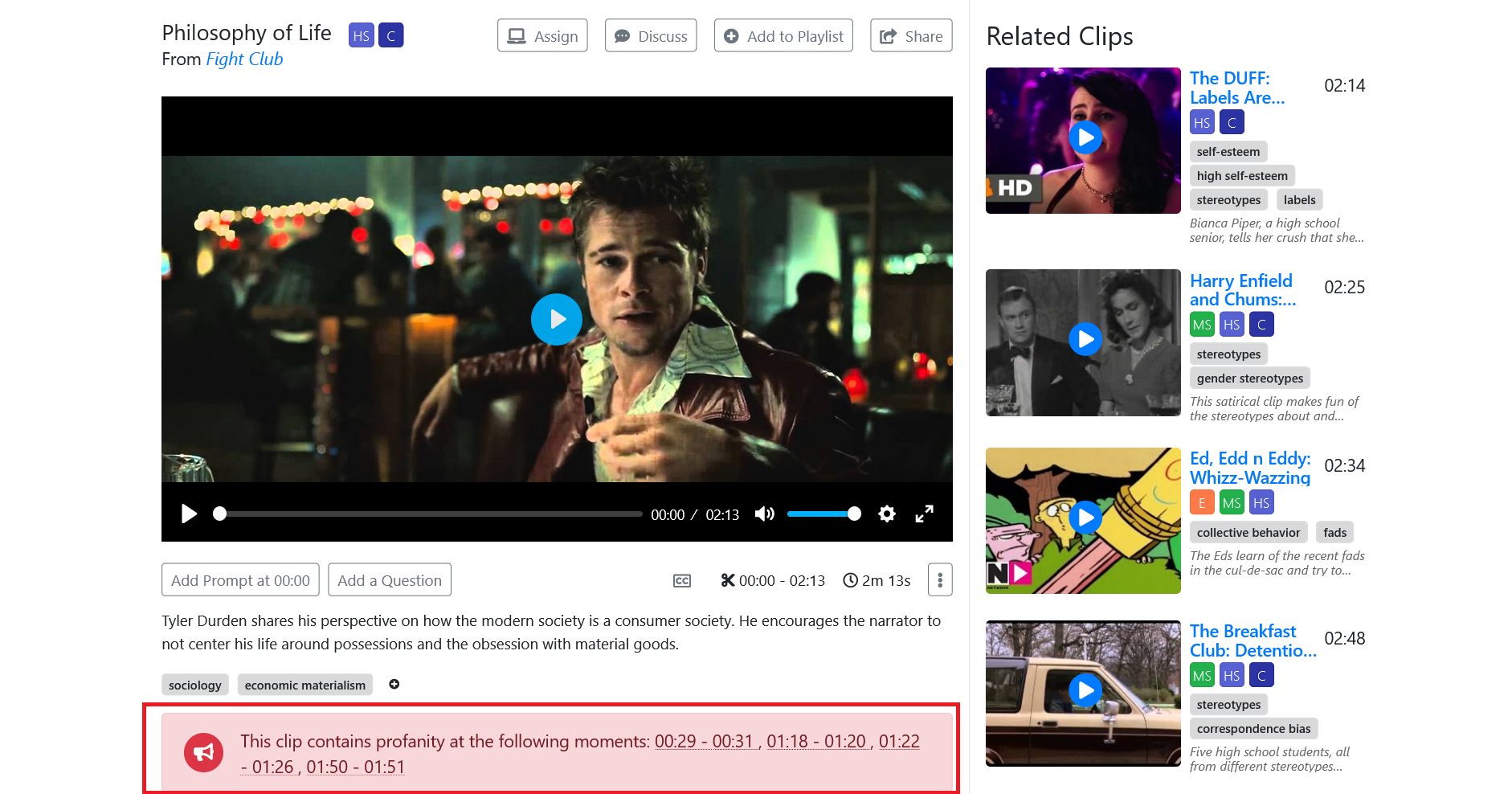The image size is (1512, 794).
Task: Jump to profanity moment 00:29 - 00:31
Action: 705,741
